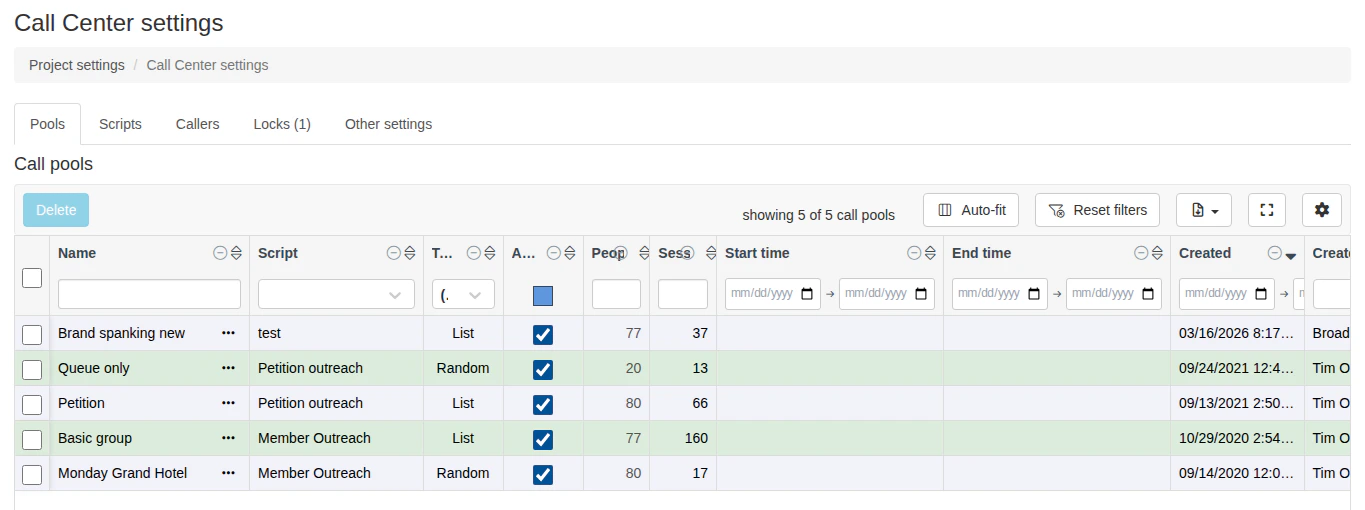The width and height of the screenshot is (1365, 510).
Task: Open calendar for Start time to date
Action: [921, 294]
